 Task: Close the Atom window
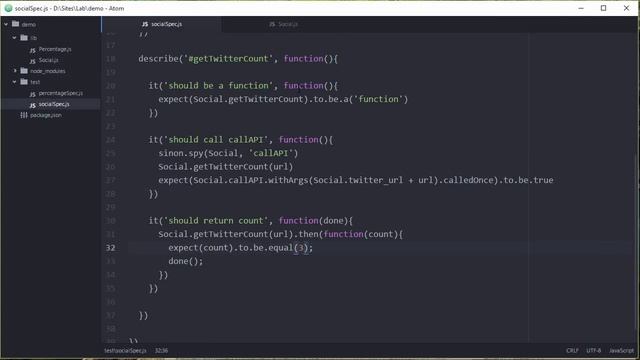pos(627,8)
